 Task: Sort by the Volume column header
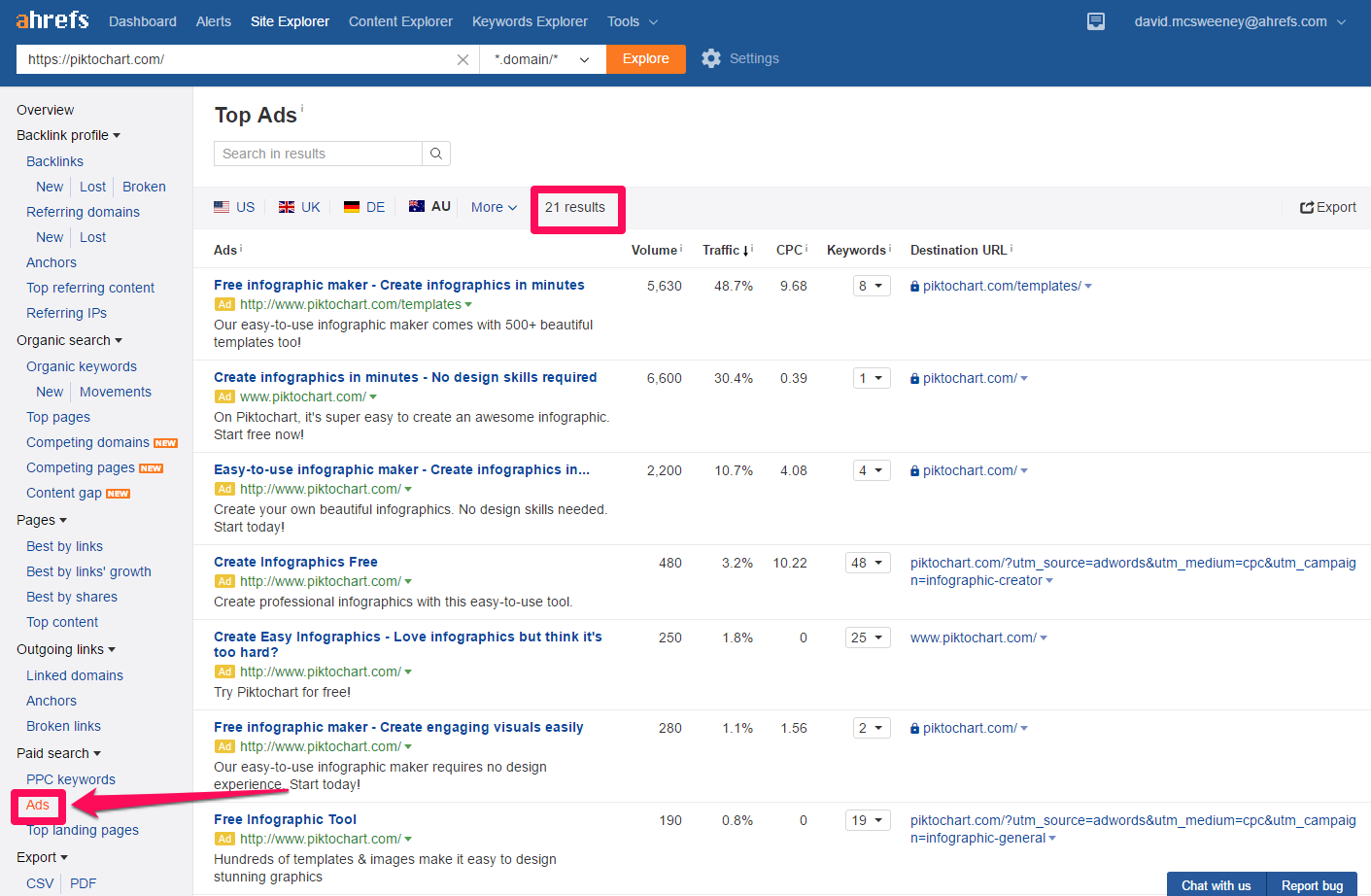click(x=654, y=250)
